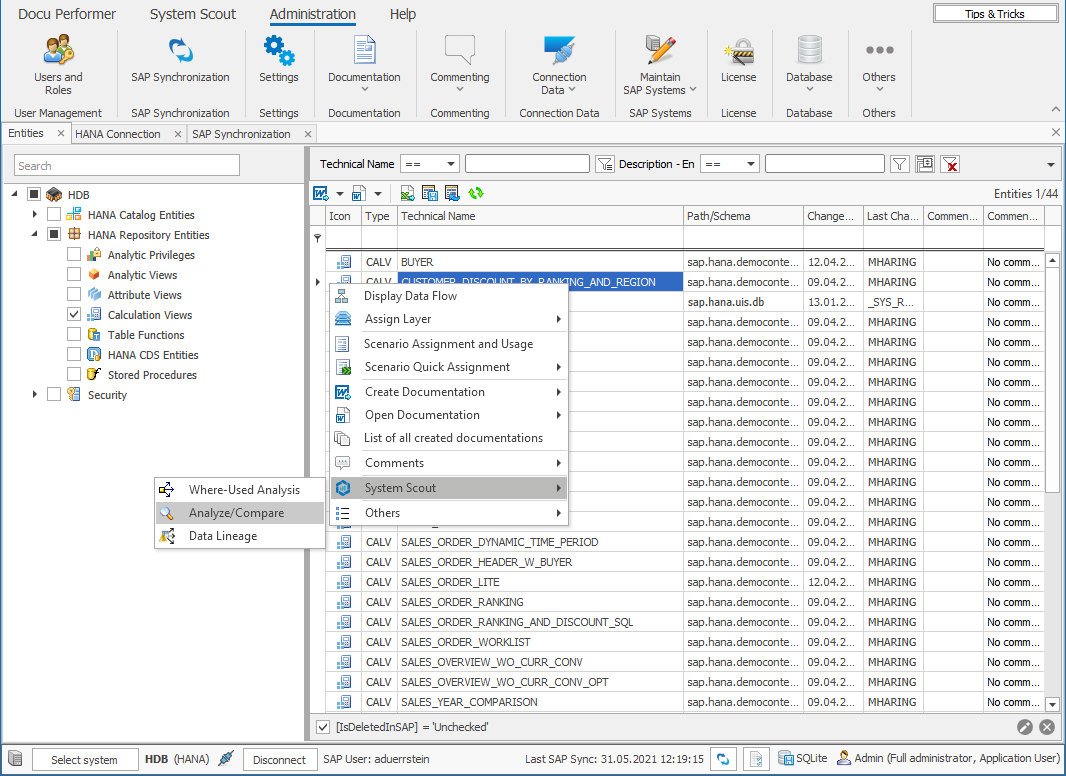
Task: Click the SQLite icon in the status bar
Action: coord(787,758)
